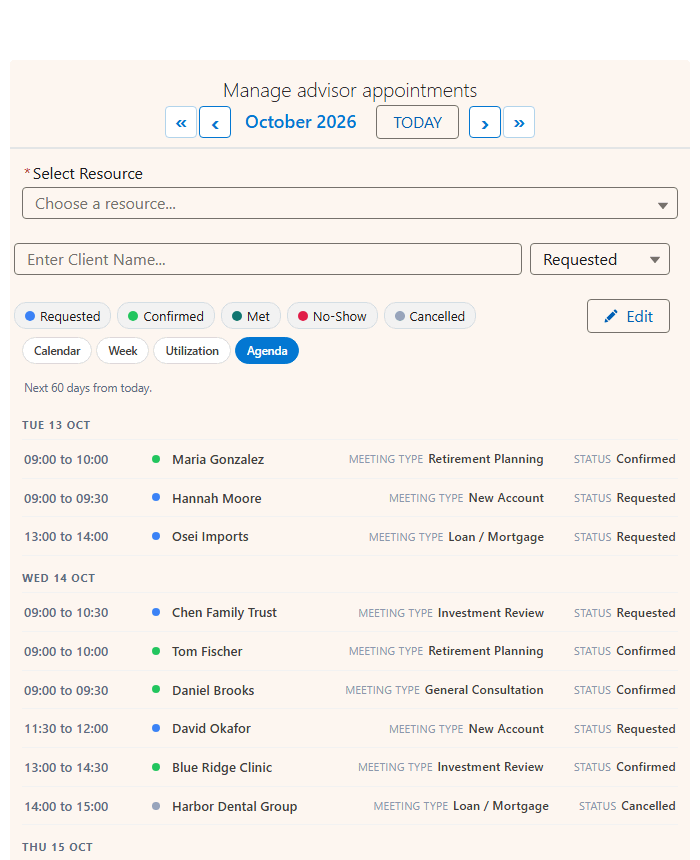Click grey status dot beside Harbor Dental Group

(x=156, y=806)
